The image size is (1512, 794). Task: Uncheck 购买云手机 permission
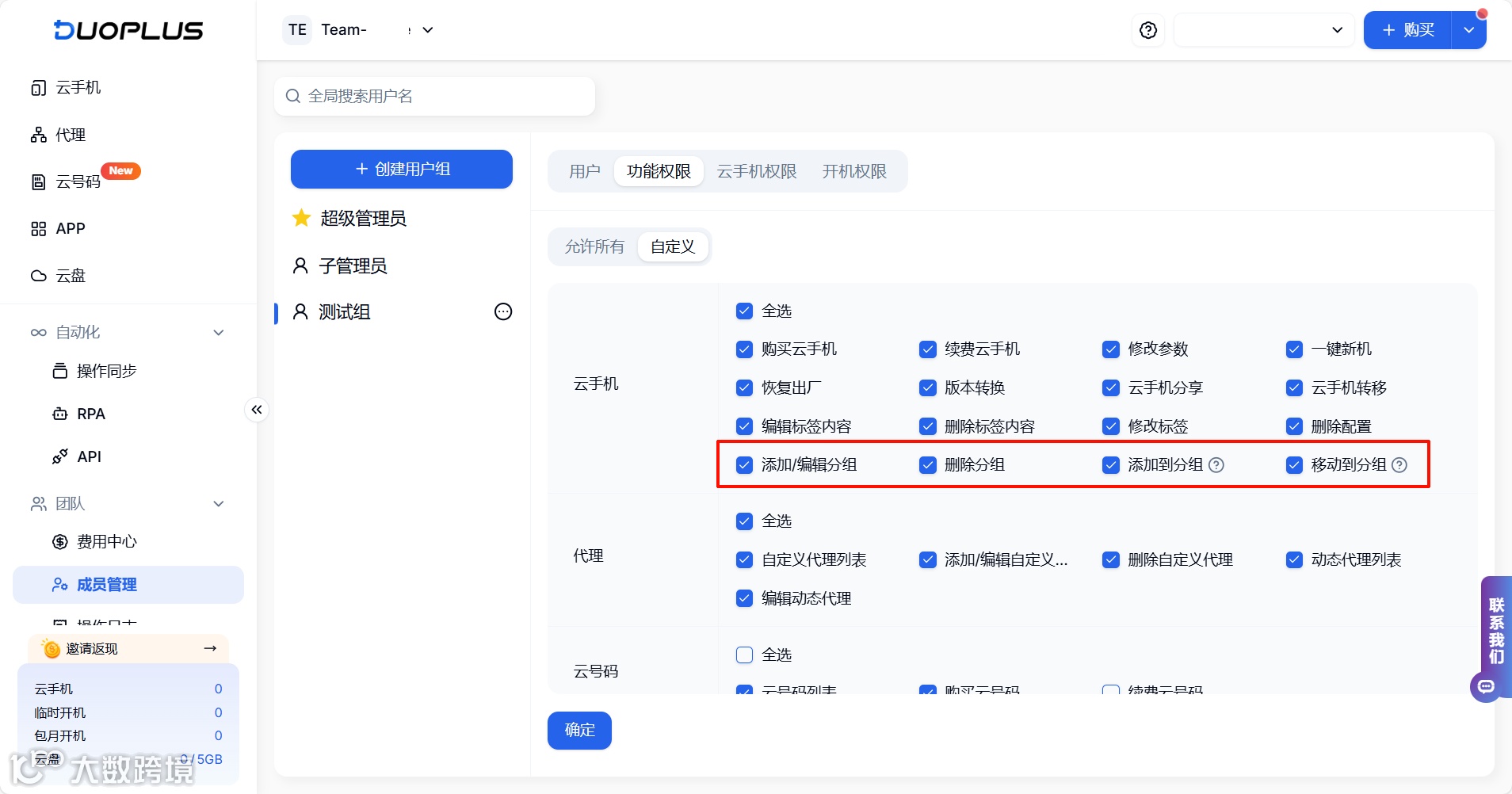(x=744, y=349)
